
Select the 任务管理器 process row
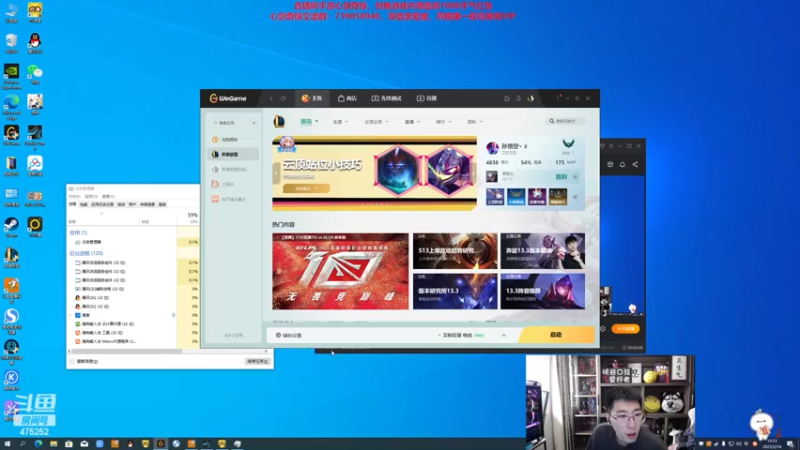pyautogui.click(x=134, y=242)
